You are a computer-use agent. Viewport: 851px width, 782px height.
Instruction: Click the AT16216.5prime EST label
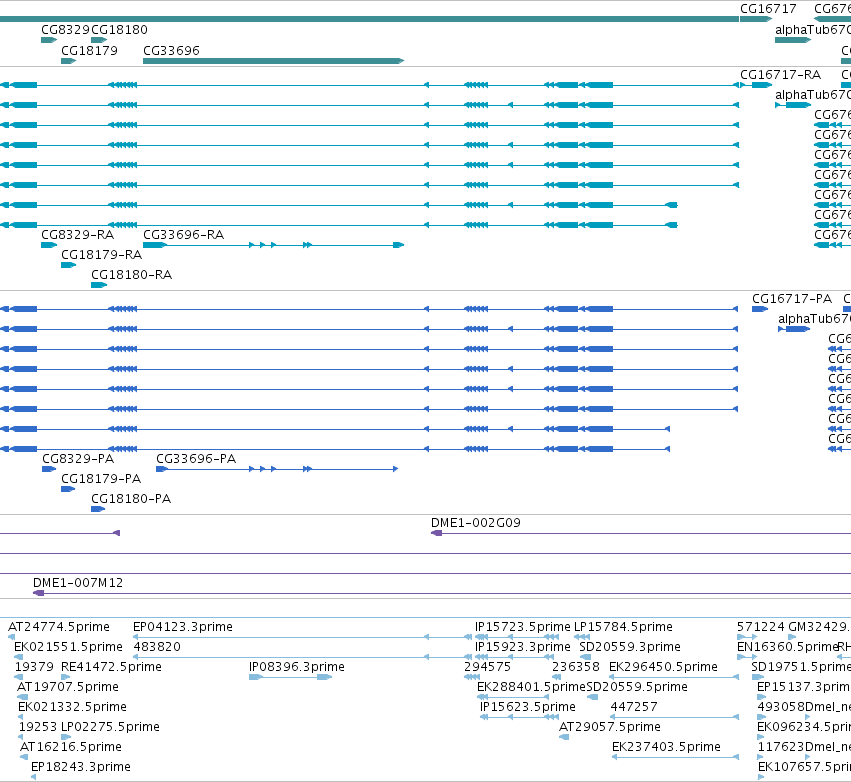pos(71,747)
